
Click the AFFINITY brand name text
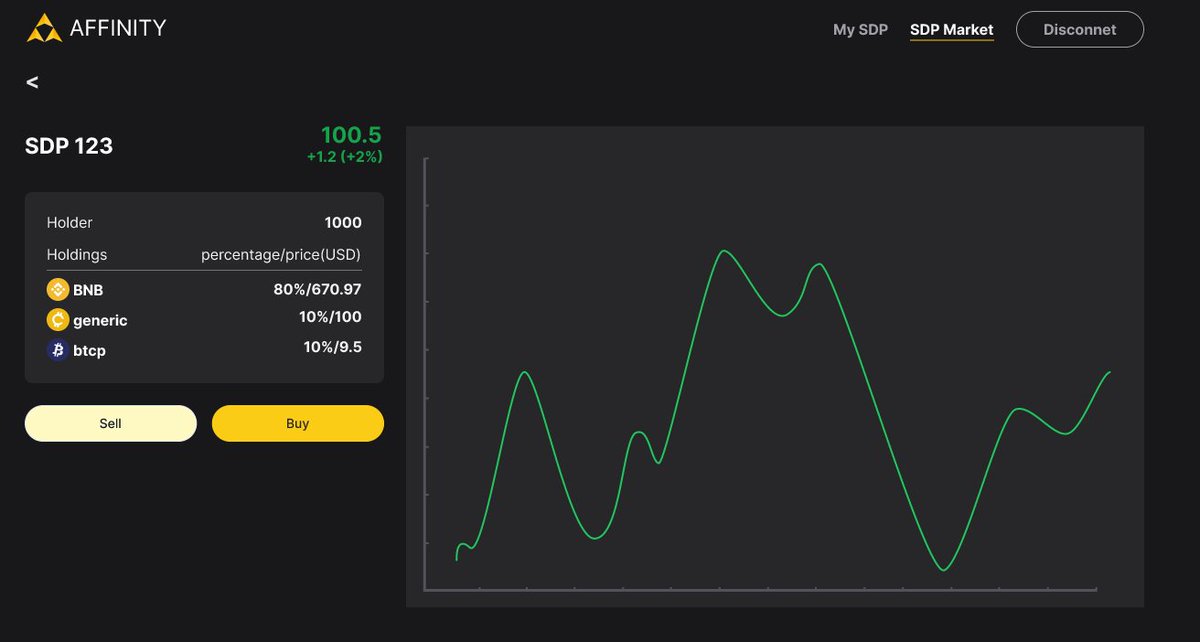(x=118, y=28)
